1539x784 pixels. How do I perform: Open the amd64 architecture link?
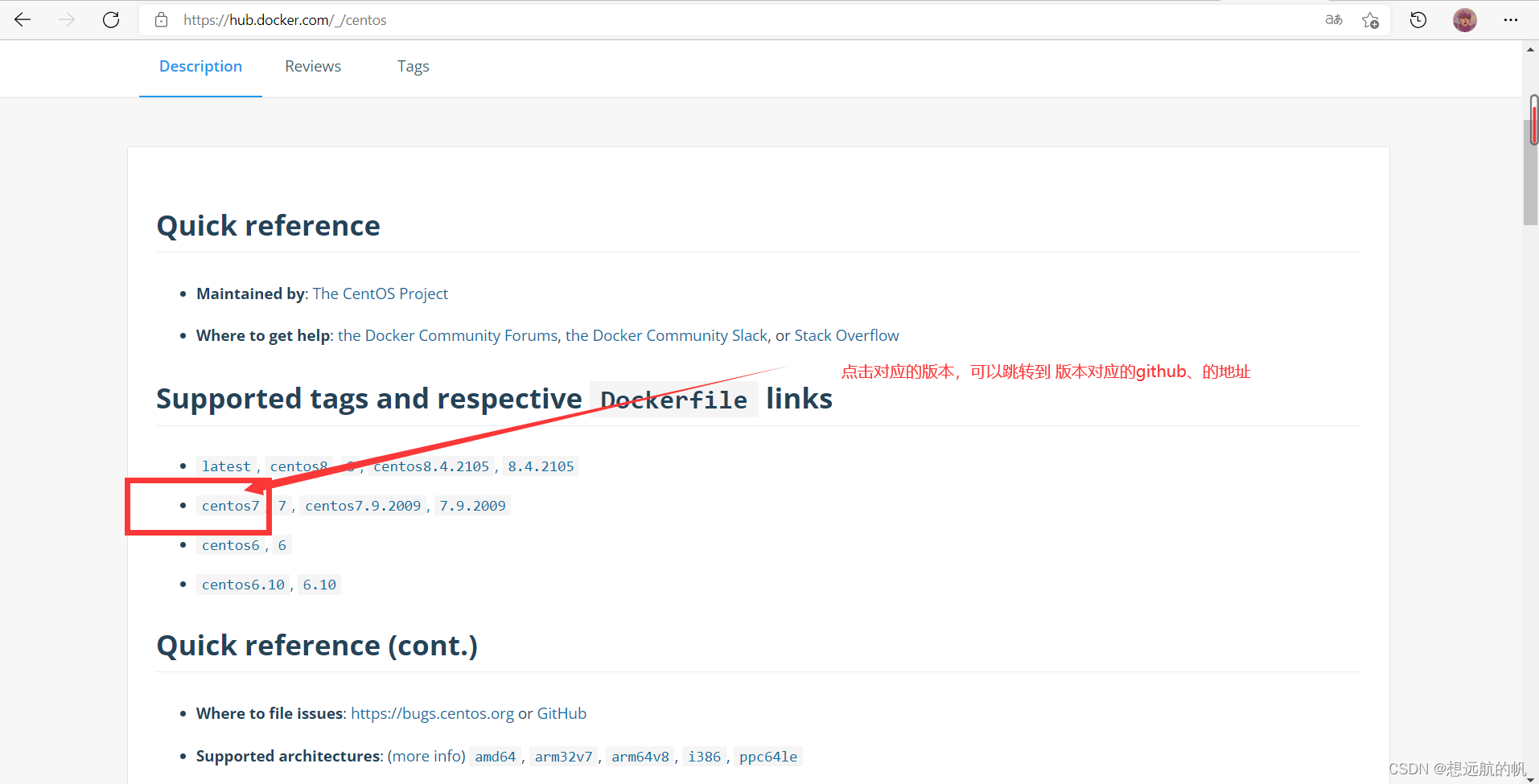[496, 757]
